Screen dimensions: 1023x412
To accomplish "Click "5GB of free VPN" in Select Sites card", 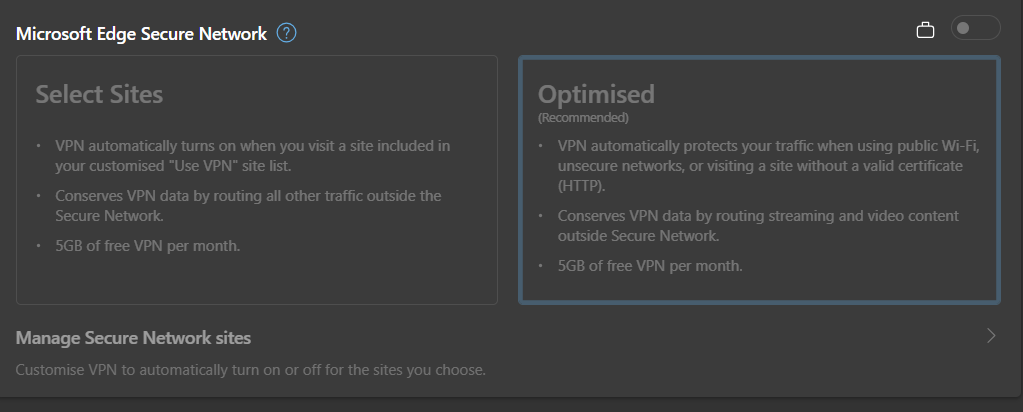I will pos(147,246).
